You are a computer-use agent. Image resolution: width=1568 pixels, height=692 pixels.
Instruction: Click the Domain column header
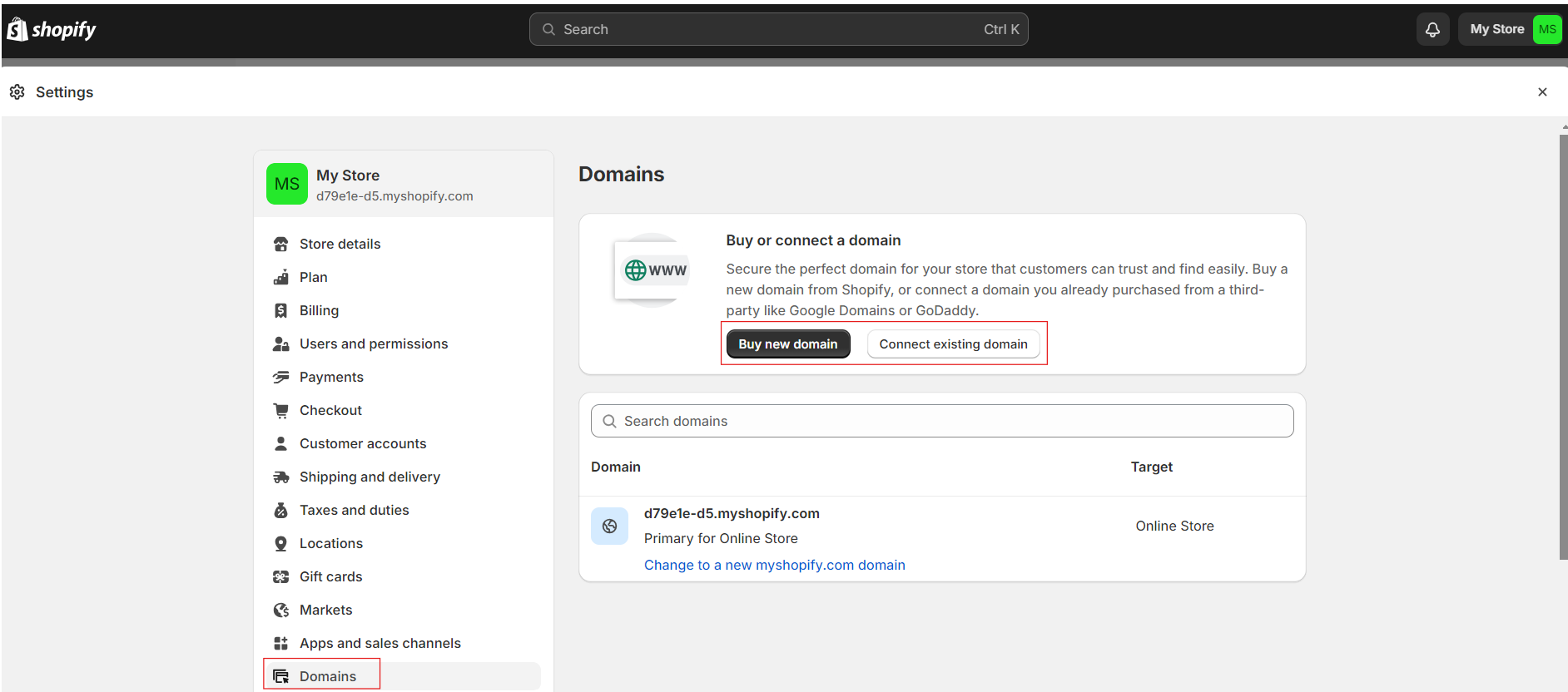[x=616, y=467]
